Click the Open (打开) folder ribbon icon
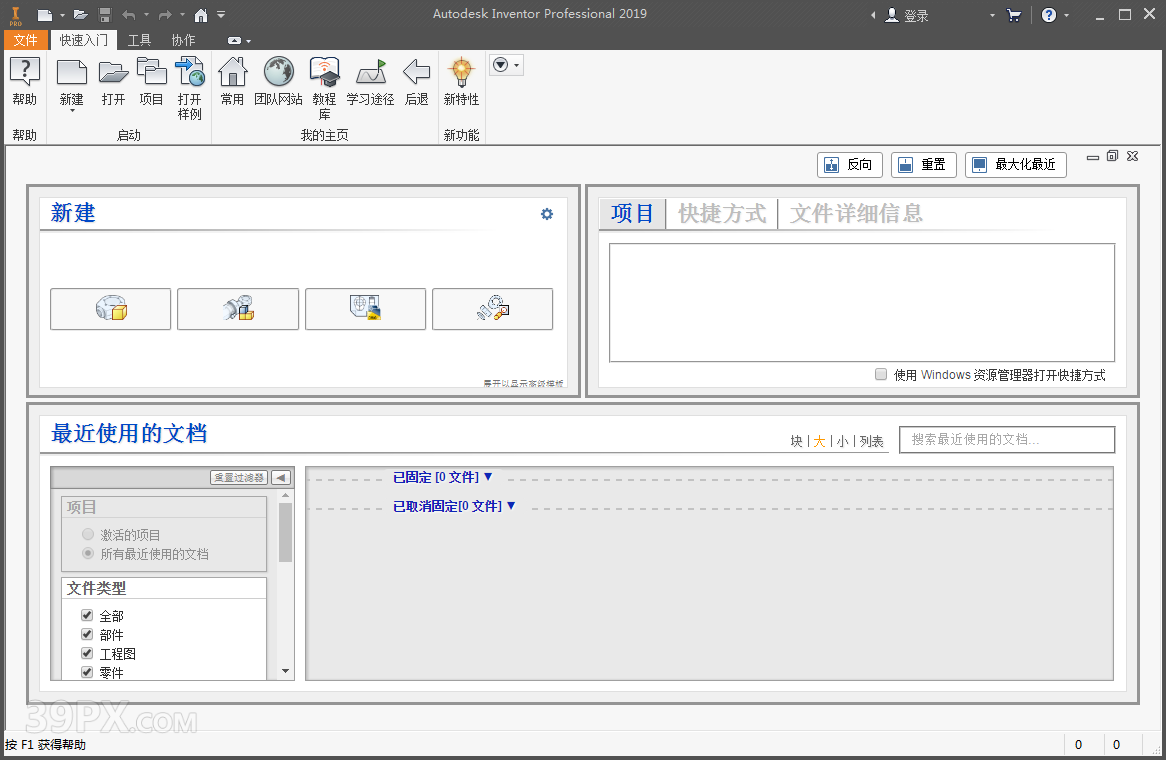This screenshot has width=1166, height=760. 113,73
